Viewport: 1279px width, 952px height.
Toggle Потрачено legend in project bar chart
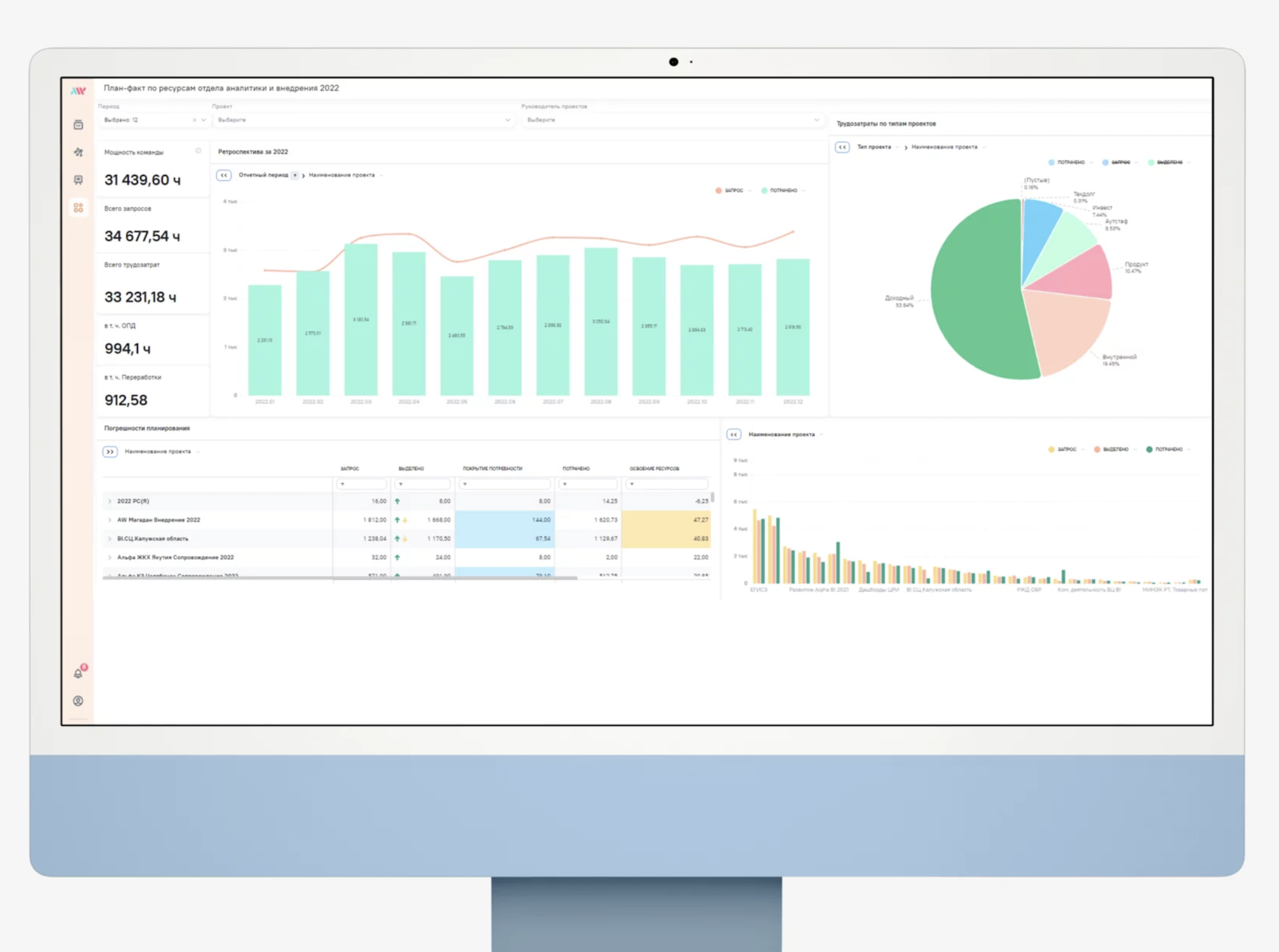click(1164, 450)
